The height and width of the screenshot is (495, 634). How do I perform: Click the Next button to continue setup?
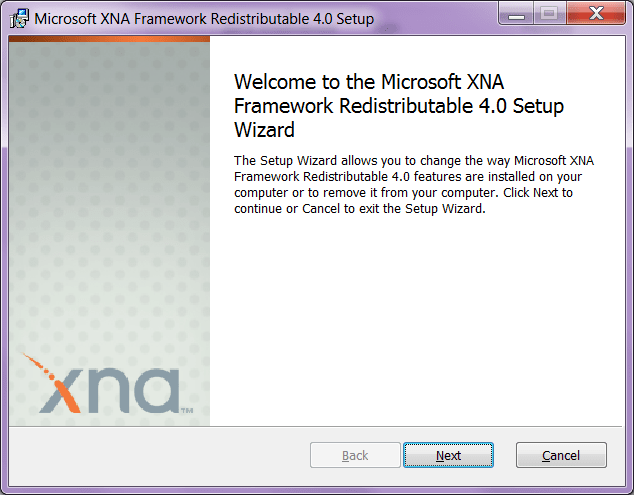coord(448,455)
